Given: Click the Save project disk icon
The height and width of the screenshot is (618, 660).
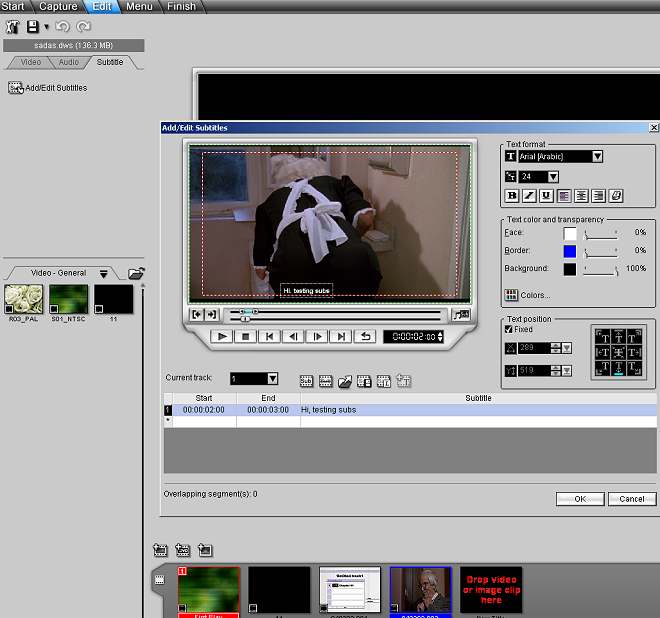Looking at the screenshot, I should point(32,27).
